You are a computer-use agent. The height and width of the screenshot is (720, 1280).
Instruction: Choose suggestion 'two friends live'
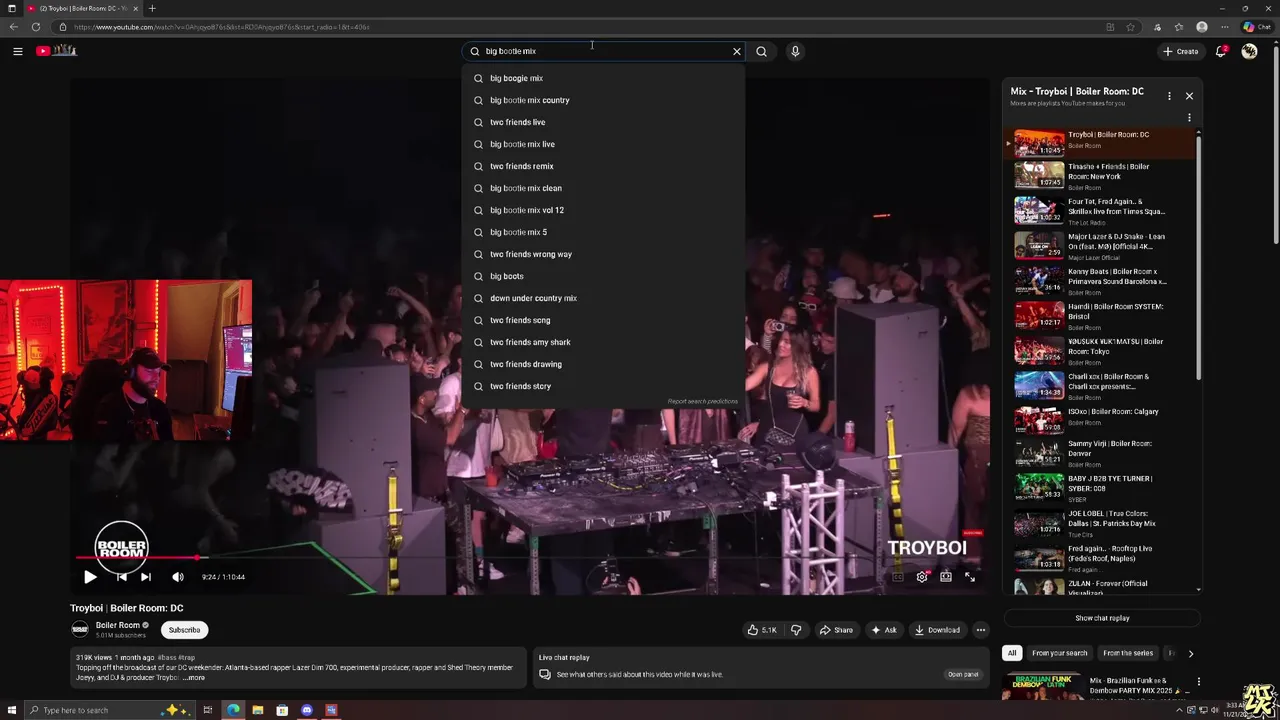[x=603, y=122]
